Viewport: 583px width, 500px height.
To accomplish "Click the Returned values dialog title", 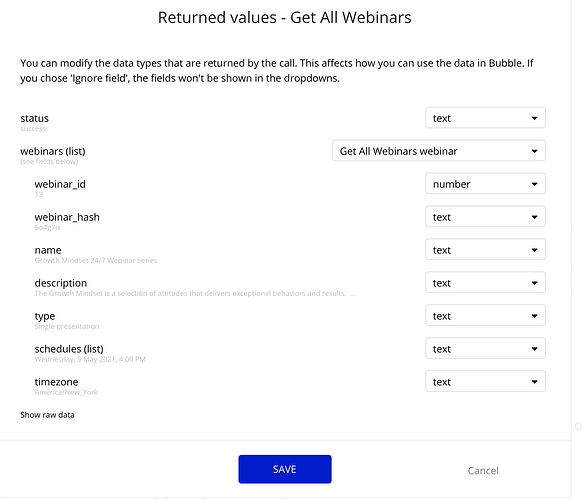I will pos(284,17).
